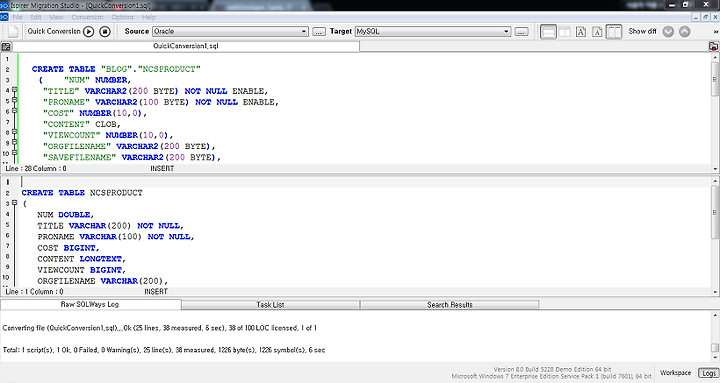Select vertical split layout icon
Viewport: 720px width, 383px height.
click(x=564, y=32)
